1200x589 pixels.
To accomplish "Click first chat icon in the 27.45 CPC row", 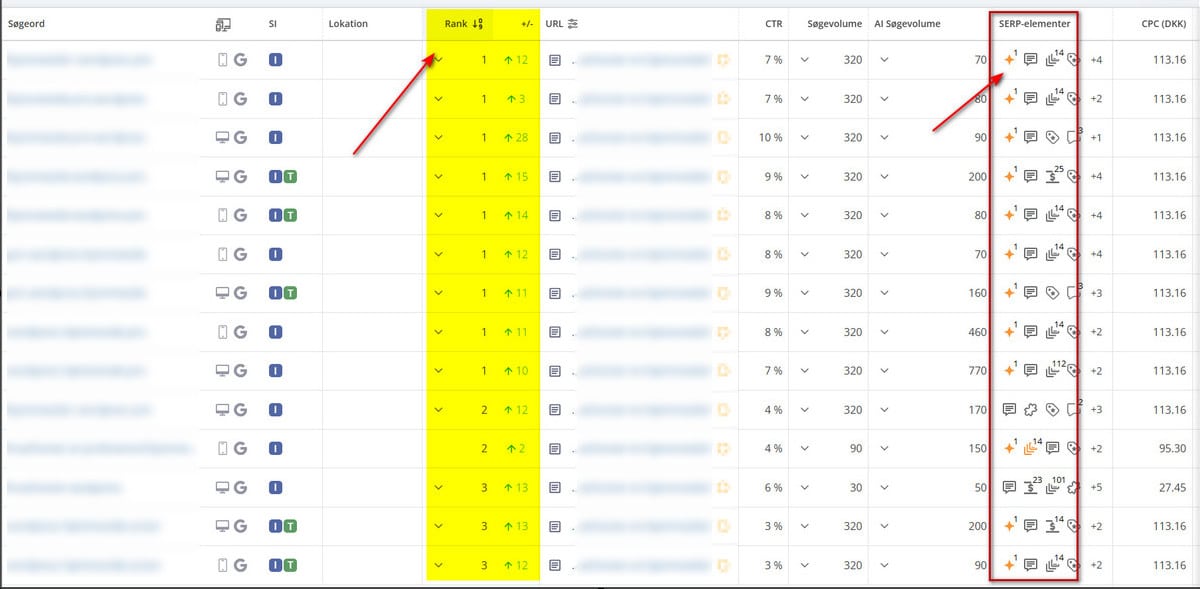I will point(1009,488).
